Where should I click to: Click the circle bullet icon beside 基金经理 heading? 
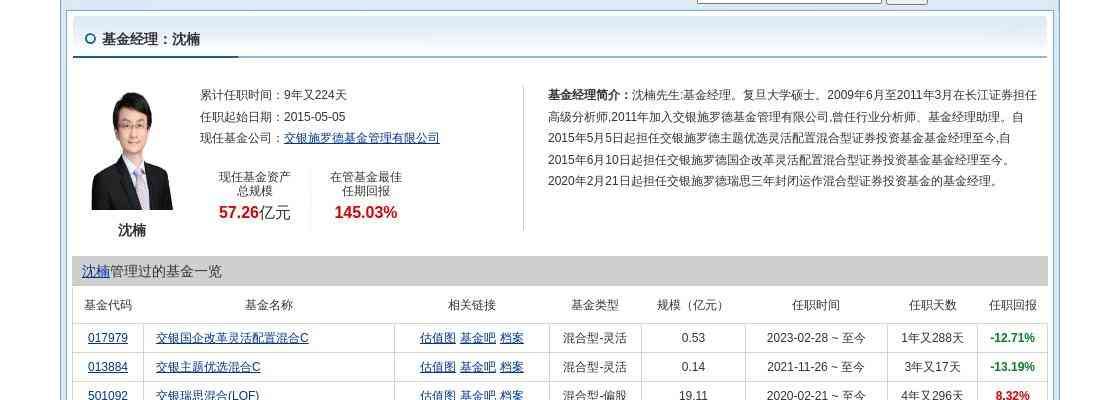(x=90, y=39)
